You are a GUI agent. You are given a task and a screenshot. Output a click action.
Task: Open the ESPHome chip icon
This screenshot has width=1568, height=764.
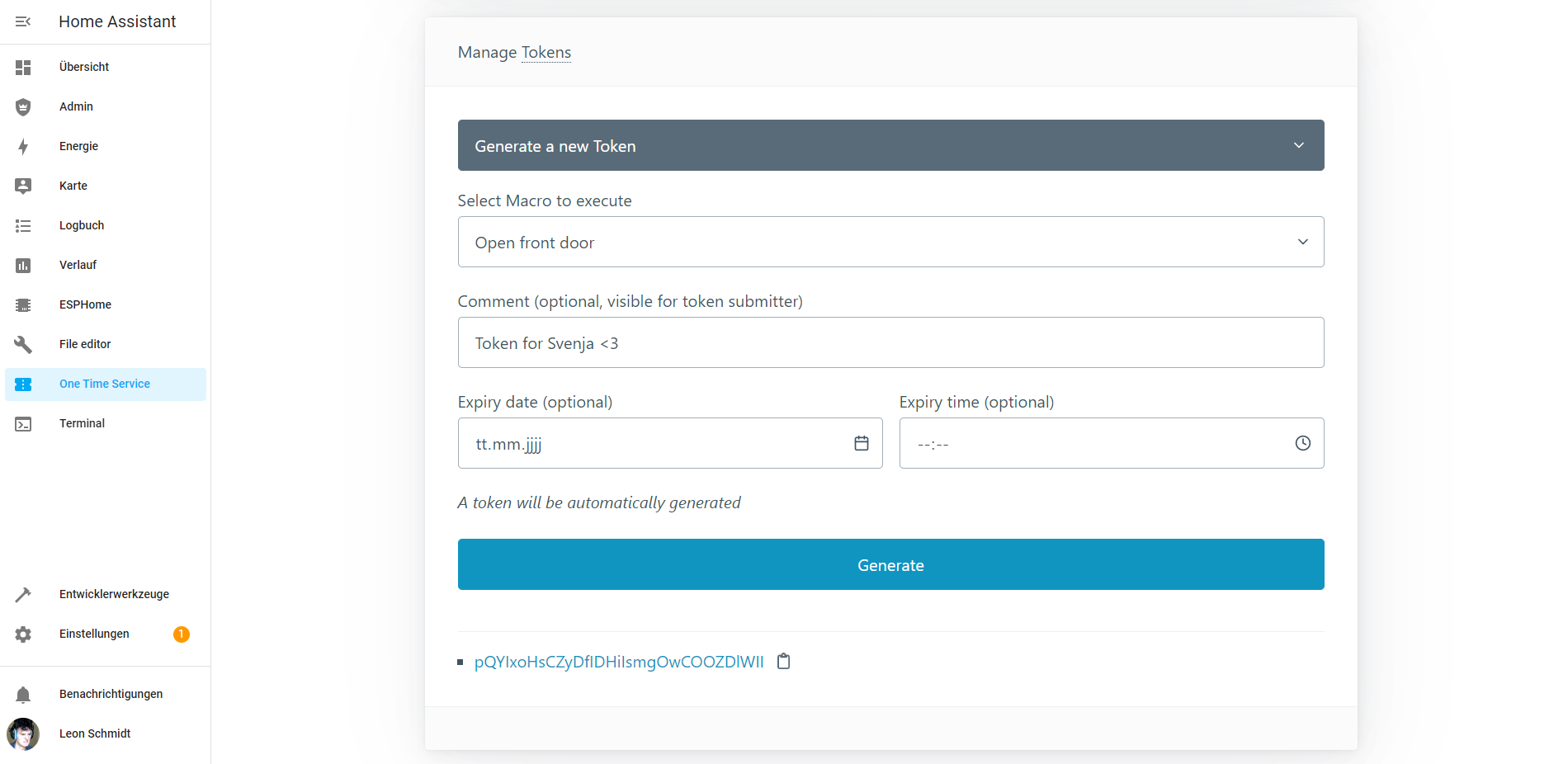point(23,305)
